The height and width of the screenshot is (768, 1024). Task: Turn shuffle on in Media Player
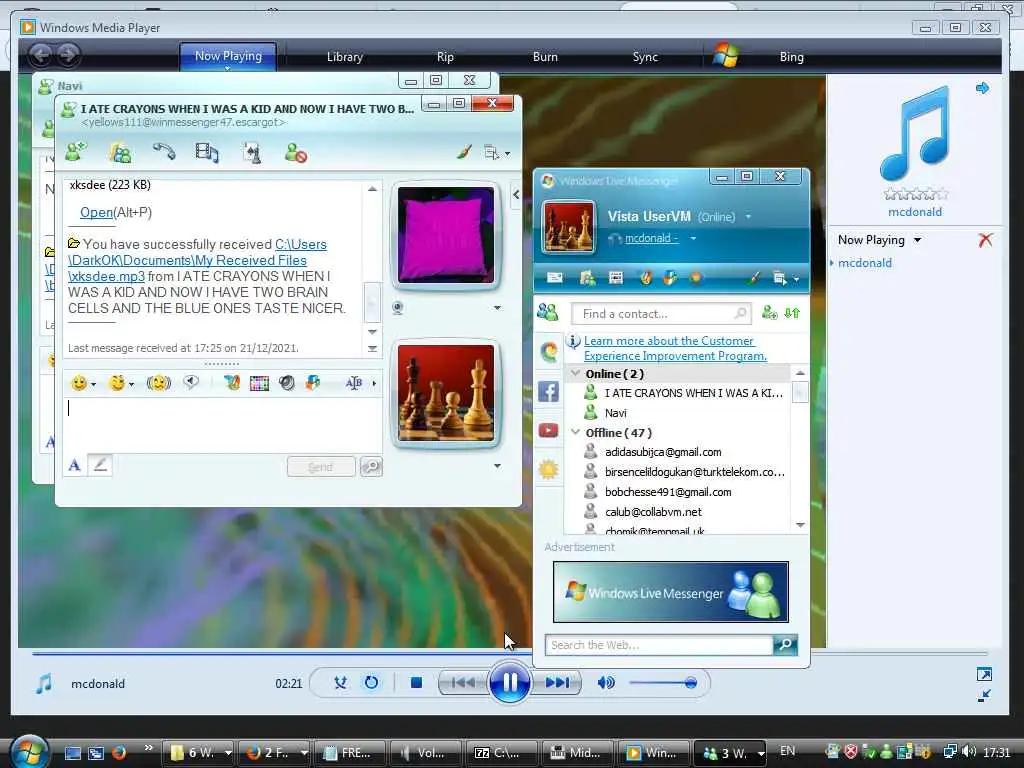[340, 683]
